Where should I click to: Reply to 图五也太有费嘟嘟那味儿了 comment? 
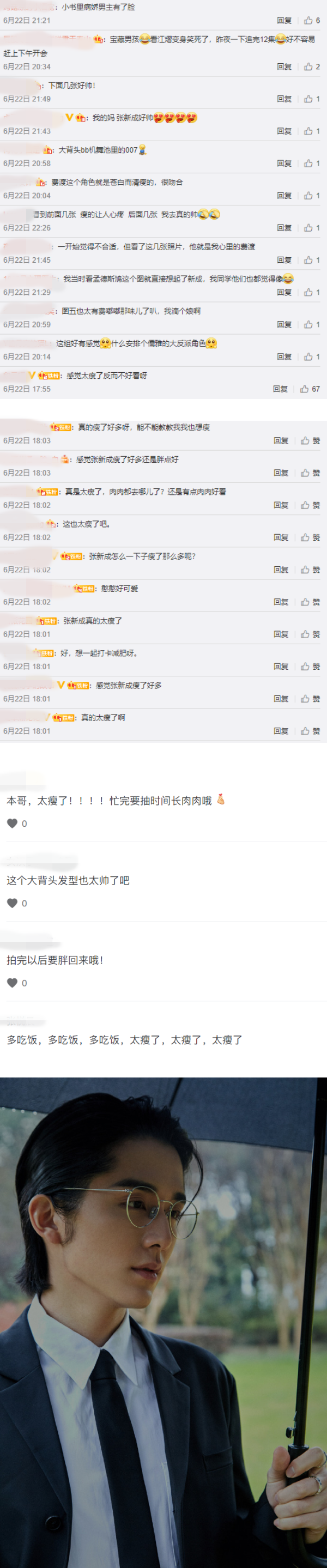coord(284,324)
